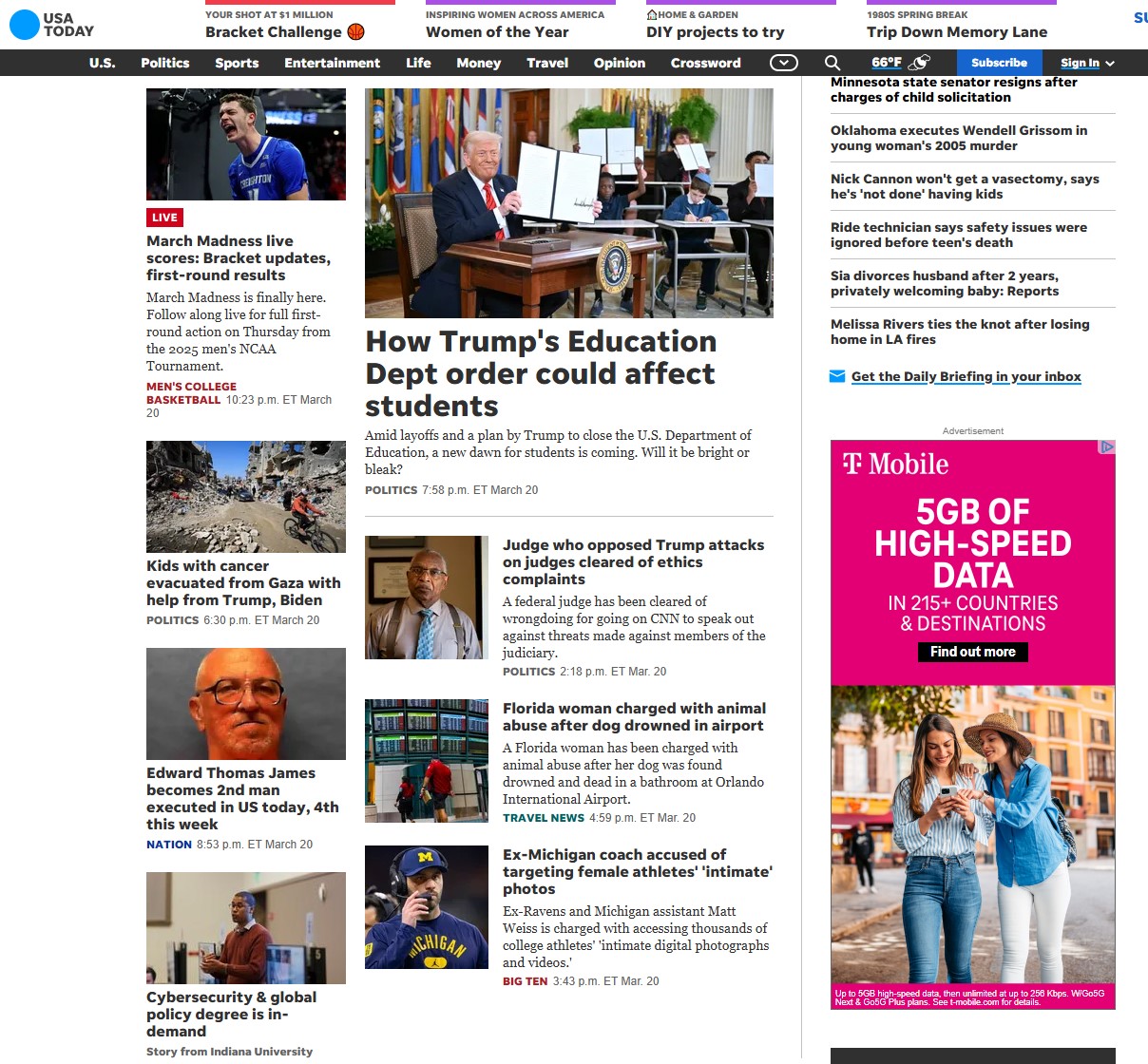Go to the Politics section
The width and height of the screenshot is (1148, 1064).
pos(165,63)
